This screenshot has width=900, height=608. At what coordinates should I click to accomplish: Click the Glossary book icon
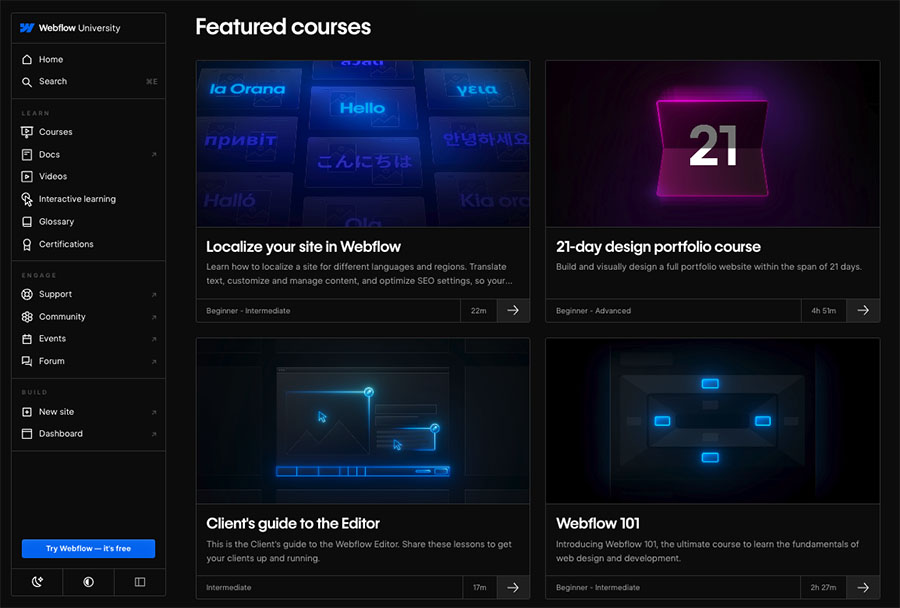coord(27,222)
